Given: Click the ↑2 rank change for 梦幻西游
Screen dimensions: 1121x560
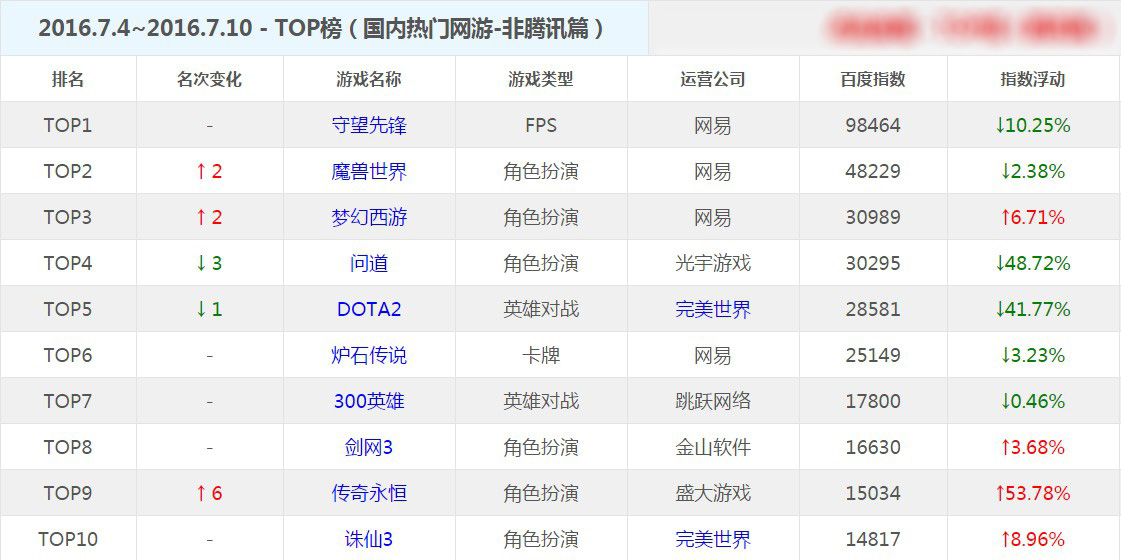Looking at the screenshot, I should click(x=209, y=217).
